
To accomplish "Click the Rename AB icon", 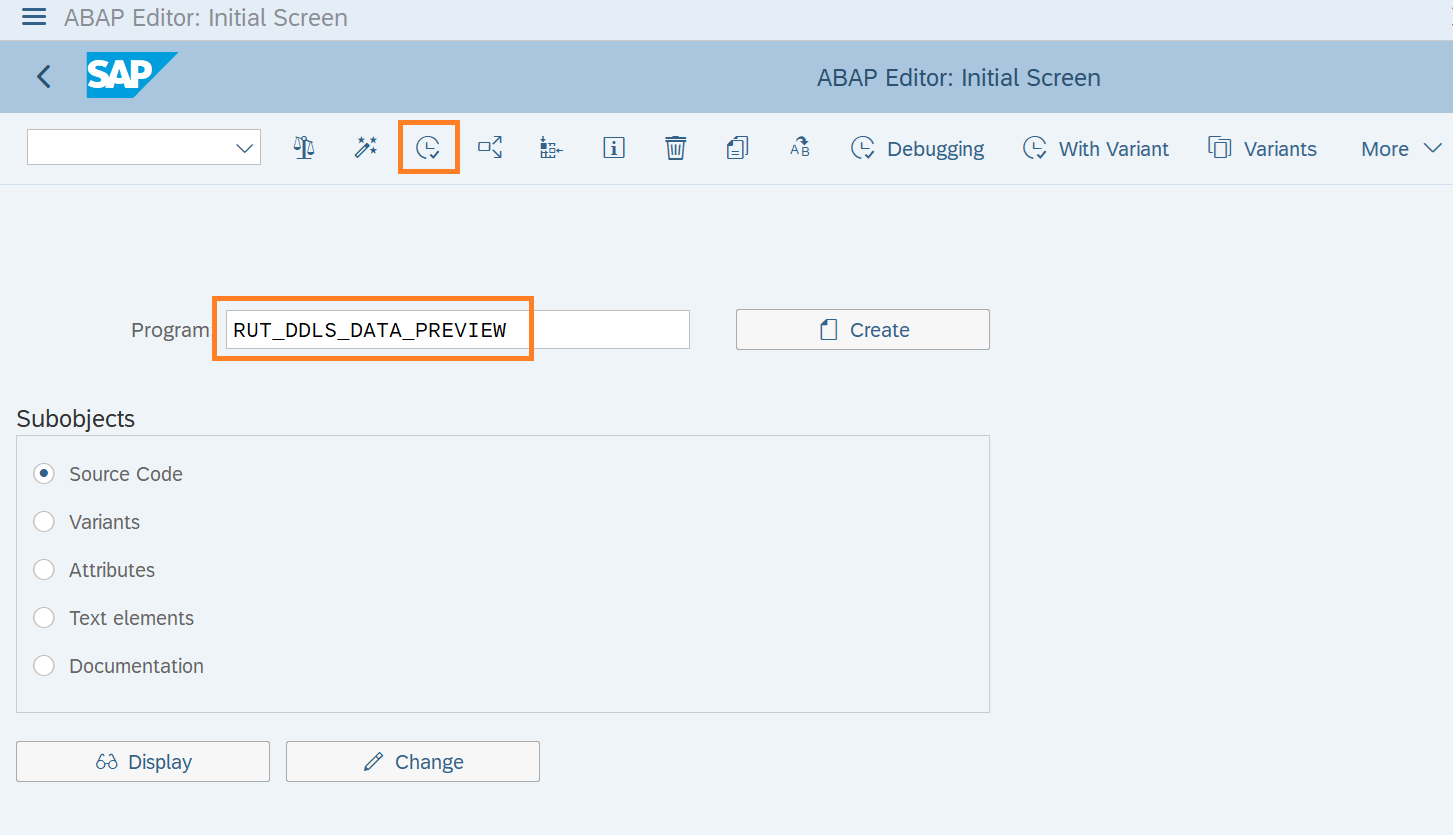I will pos(800,148).
